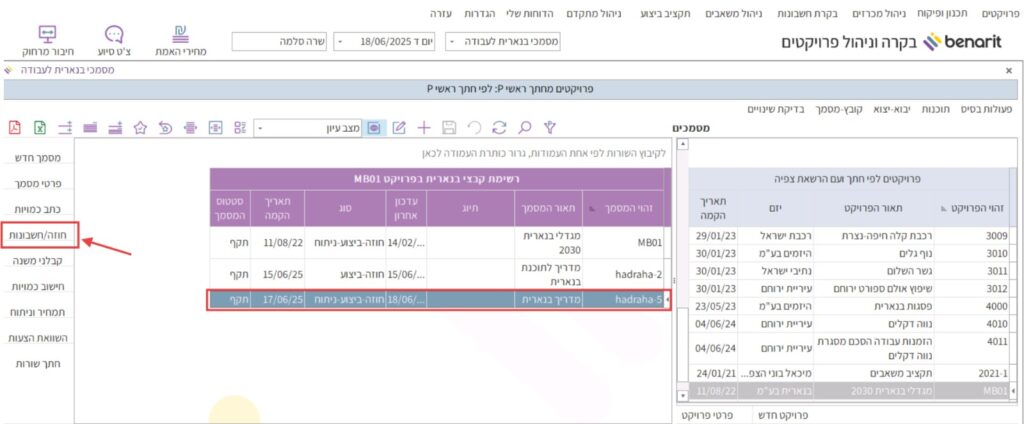Open צ'ט סיוע chat support
The height and width of the screenshot is (424, 1024).
coord(115,41)
